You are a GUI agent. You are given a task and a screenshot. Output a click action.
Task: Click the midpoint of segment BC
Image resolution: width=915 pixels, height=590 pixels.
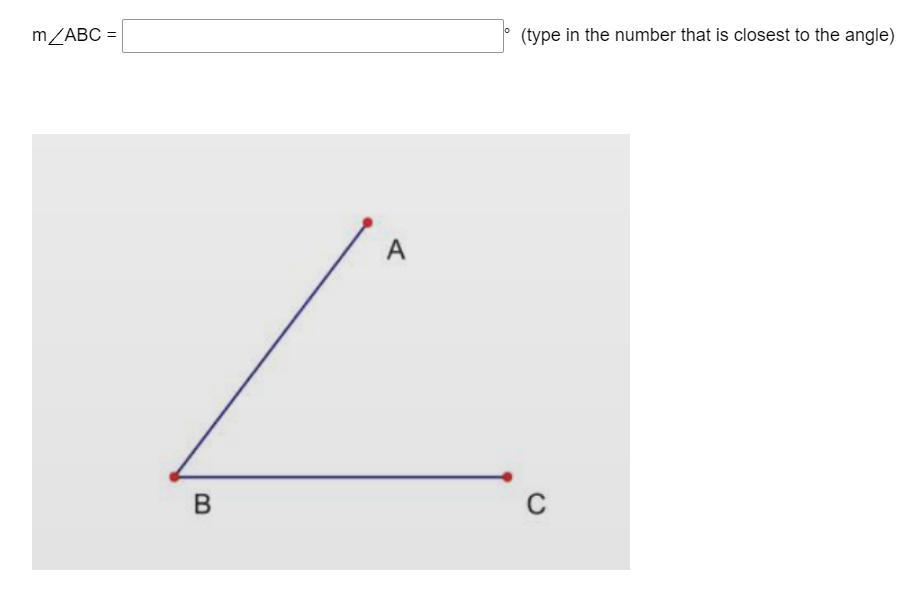coord(341,477)
